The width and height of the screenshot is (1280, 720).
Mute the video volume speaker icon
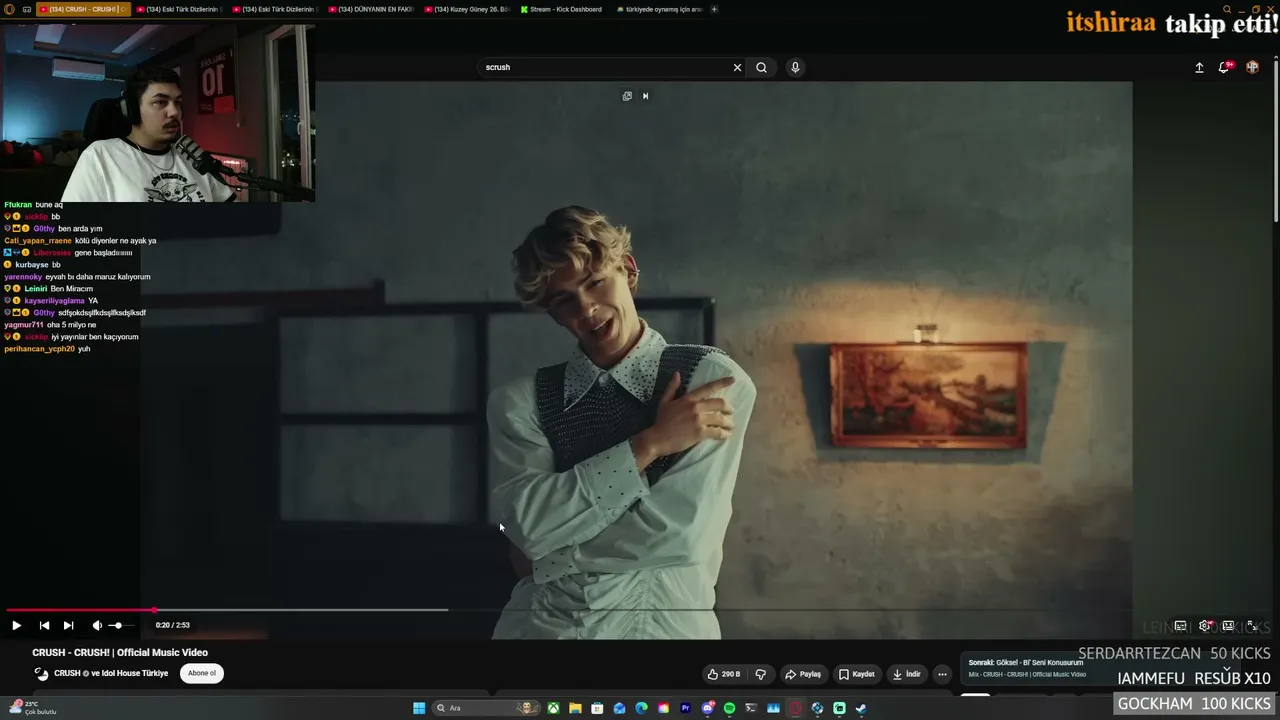click(97, 625)
